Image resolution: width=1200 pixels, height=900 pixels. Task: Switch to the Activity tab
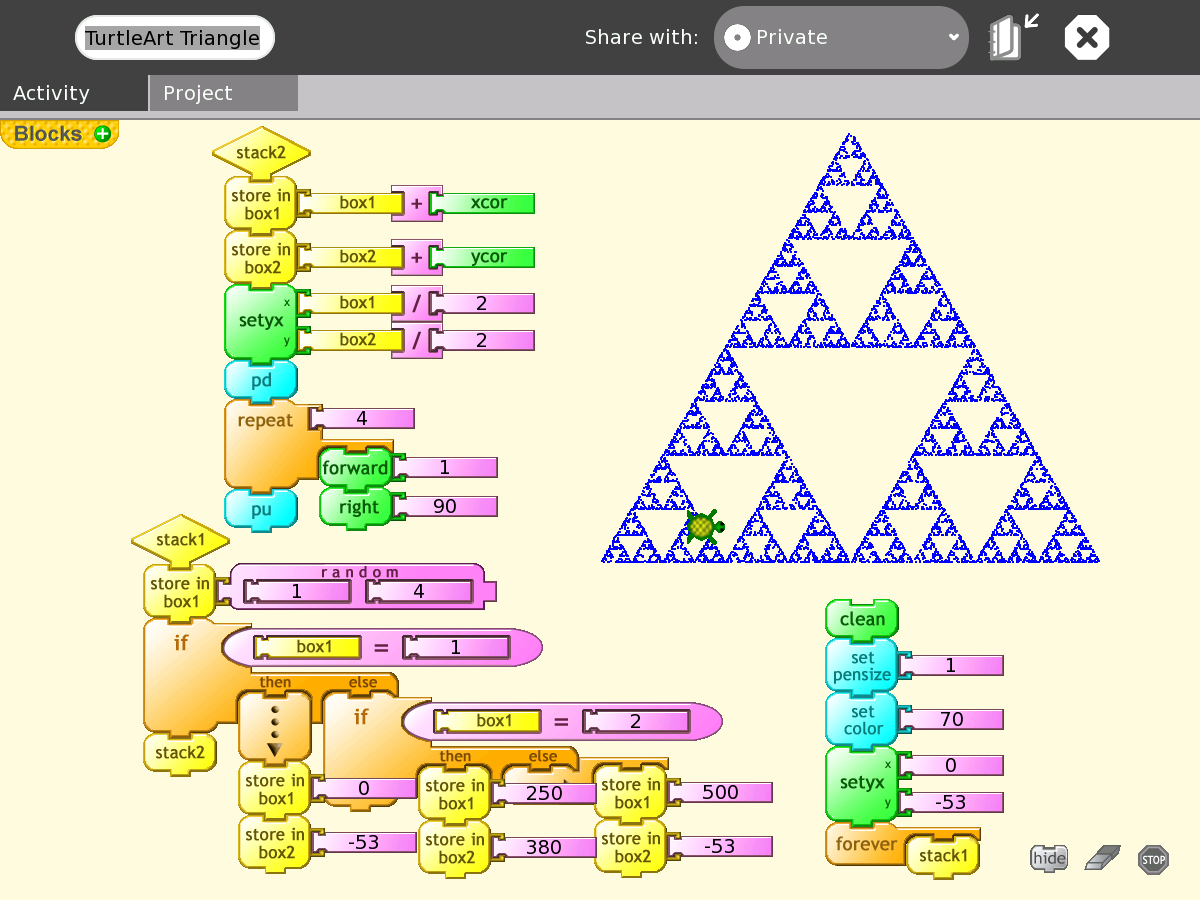[x=52, y=93]
